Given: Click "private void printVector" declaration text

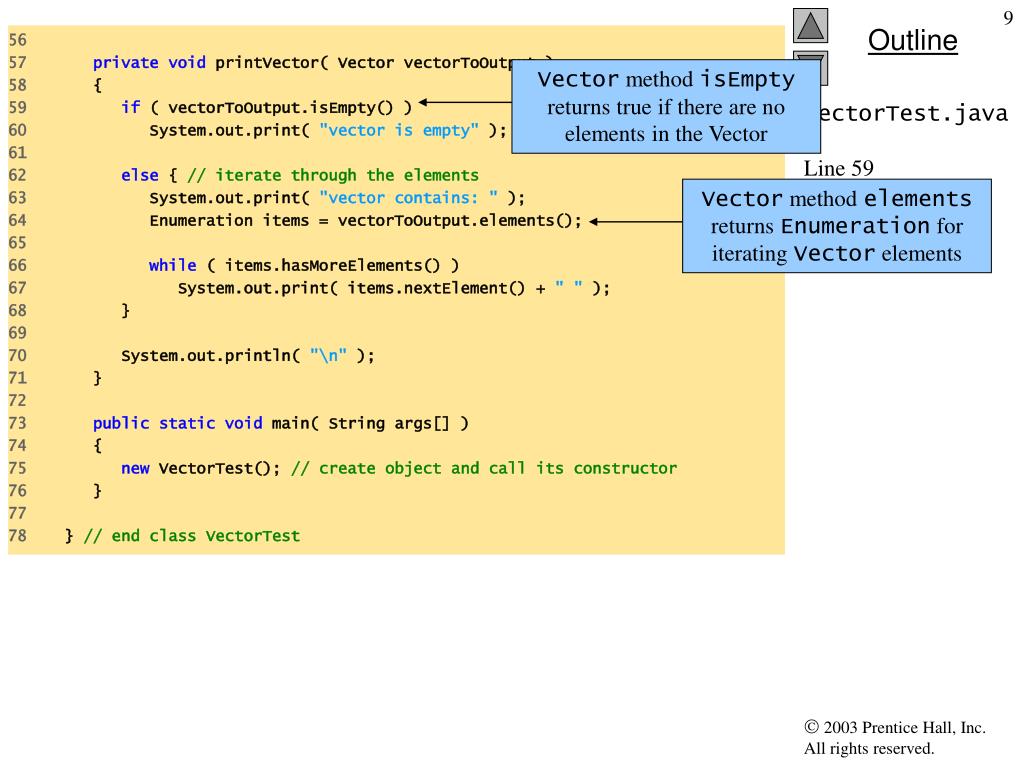Looking at the screenshot, I should (x=206, y=63).
